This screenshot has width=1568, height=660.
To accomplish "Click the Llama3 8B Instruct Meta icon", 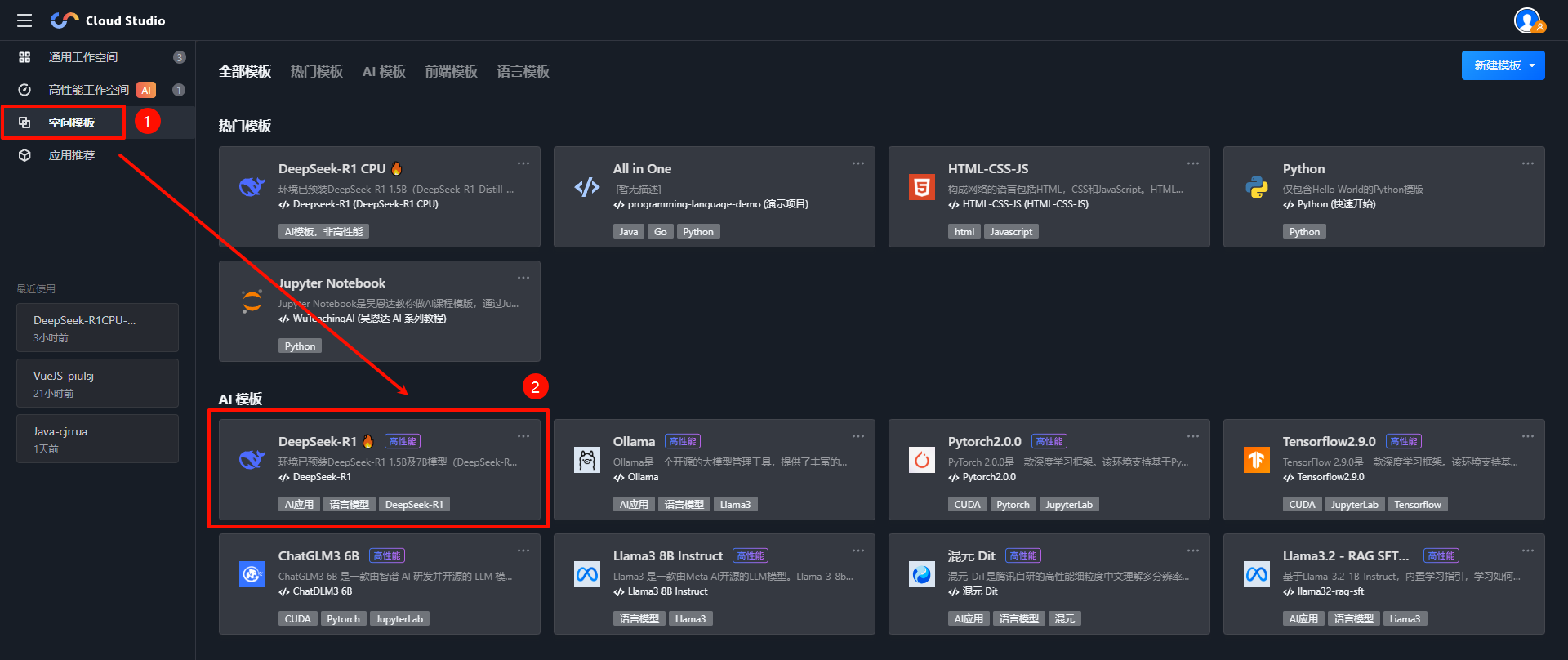I will (x=587, y=574).
